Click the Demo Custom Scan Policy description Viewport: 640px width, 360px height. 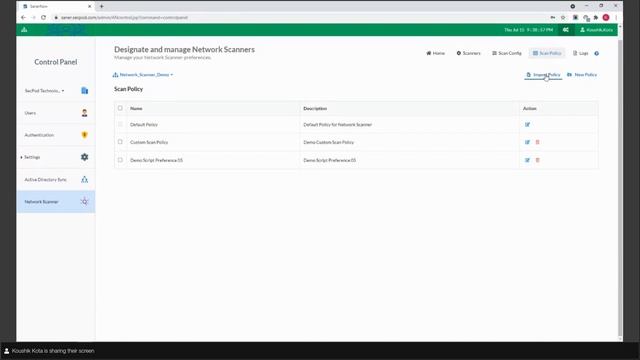(x=329, y=142)
